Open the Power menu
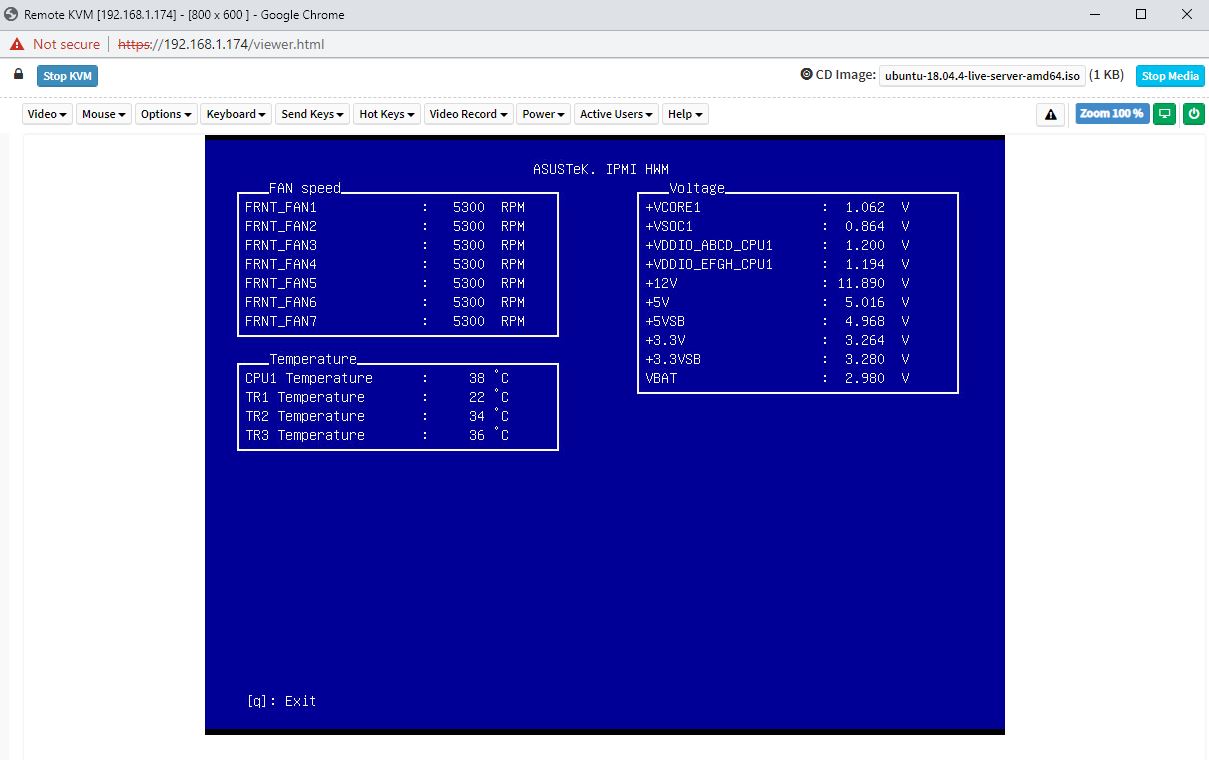The height and width of the screenshot is (760, 1209). coord(544,114)
